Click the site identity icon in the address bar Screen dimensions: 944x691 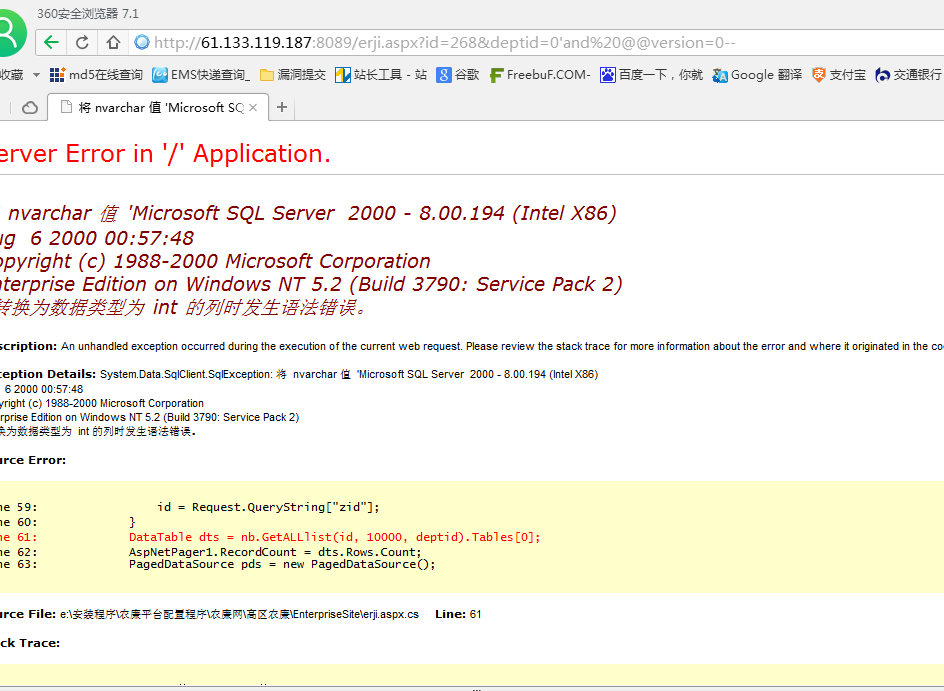(x=141, y=42)
